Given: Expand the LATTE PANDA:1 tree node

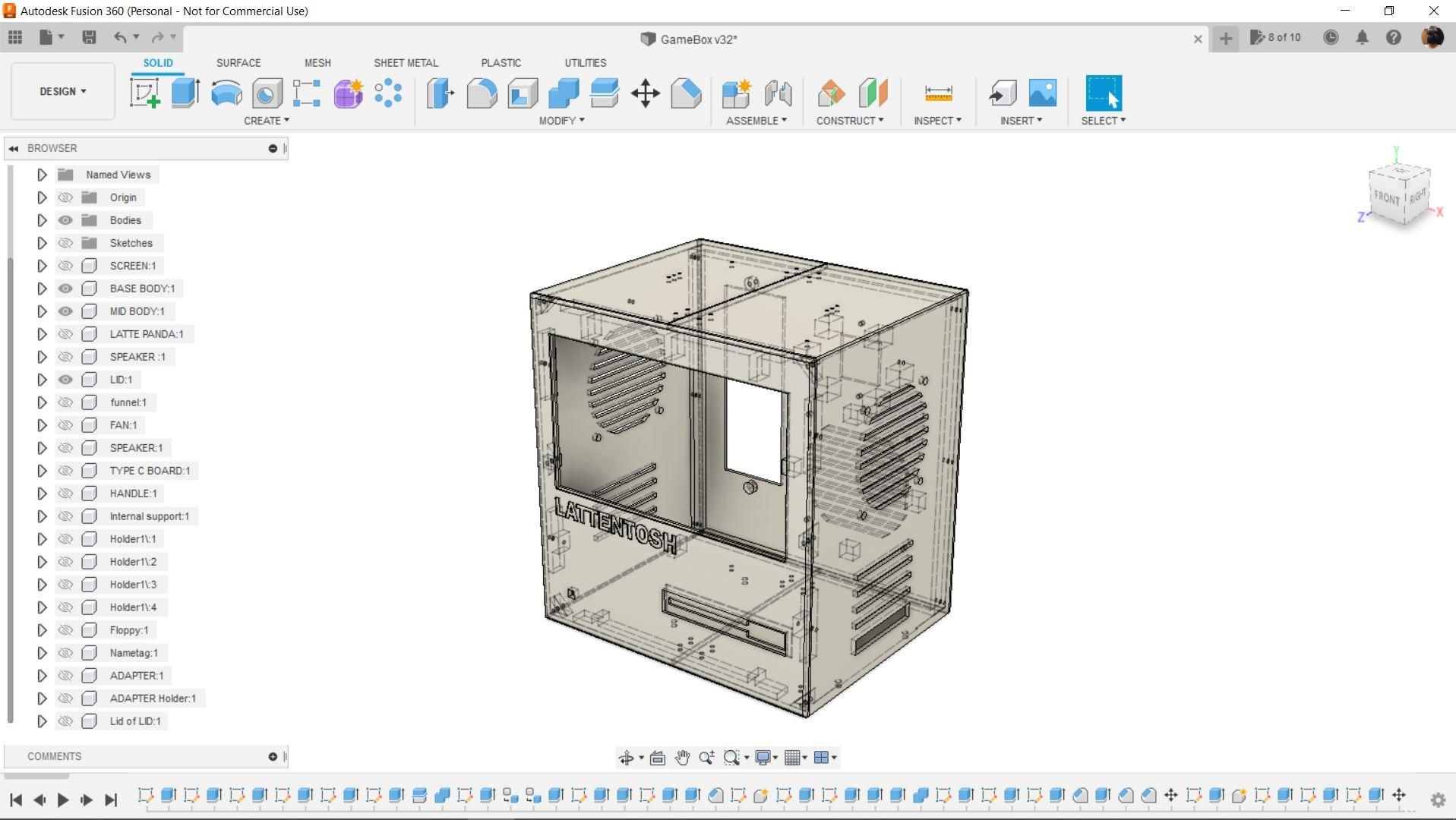Looking at the screenshot, I should coord(42,334).
